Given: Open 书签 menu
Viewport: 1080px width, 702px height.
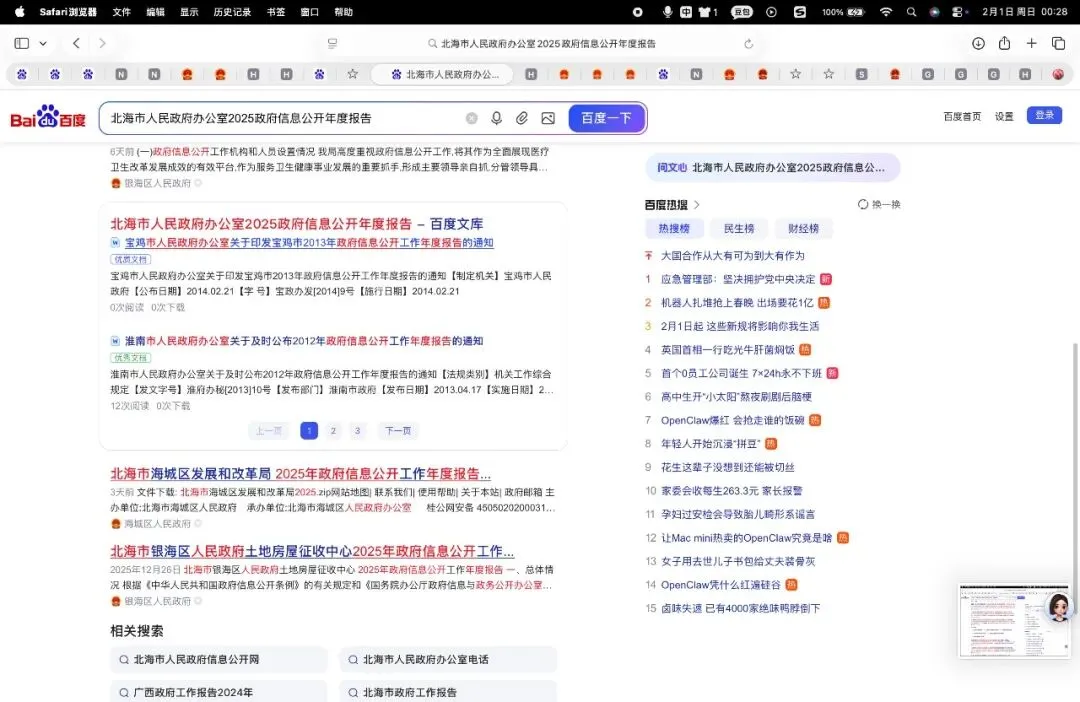Looking at the screenshot, I should (x=276, y=12).
